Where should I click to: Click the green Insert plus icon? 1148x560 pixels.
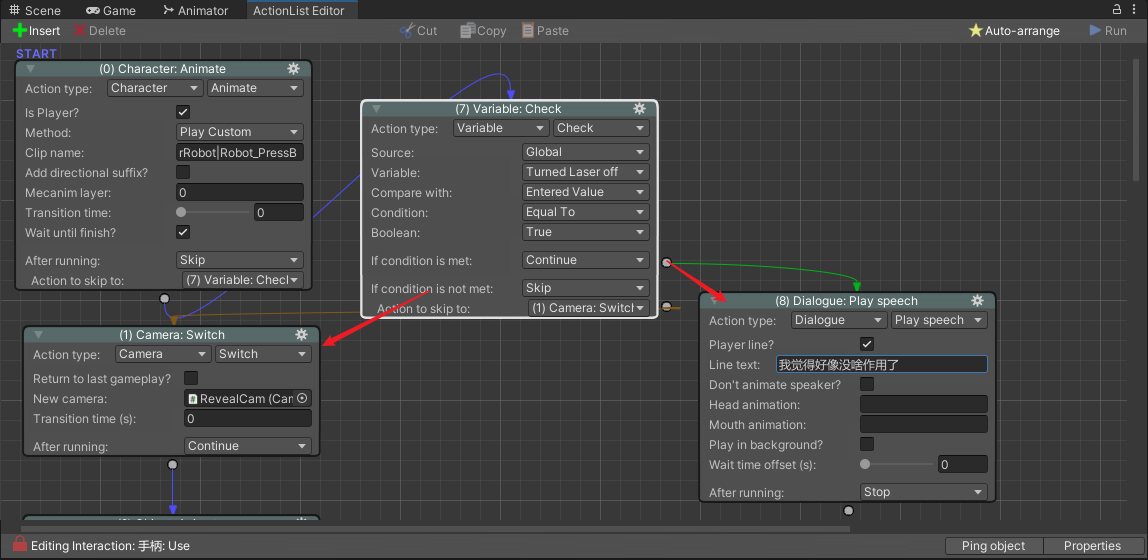point(19,31)
